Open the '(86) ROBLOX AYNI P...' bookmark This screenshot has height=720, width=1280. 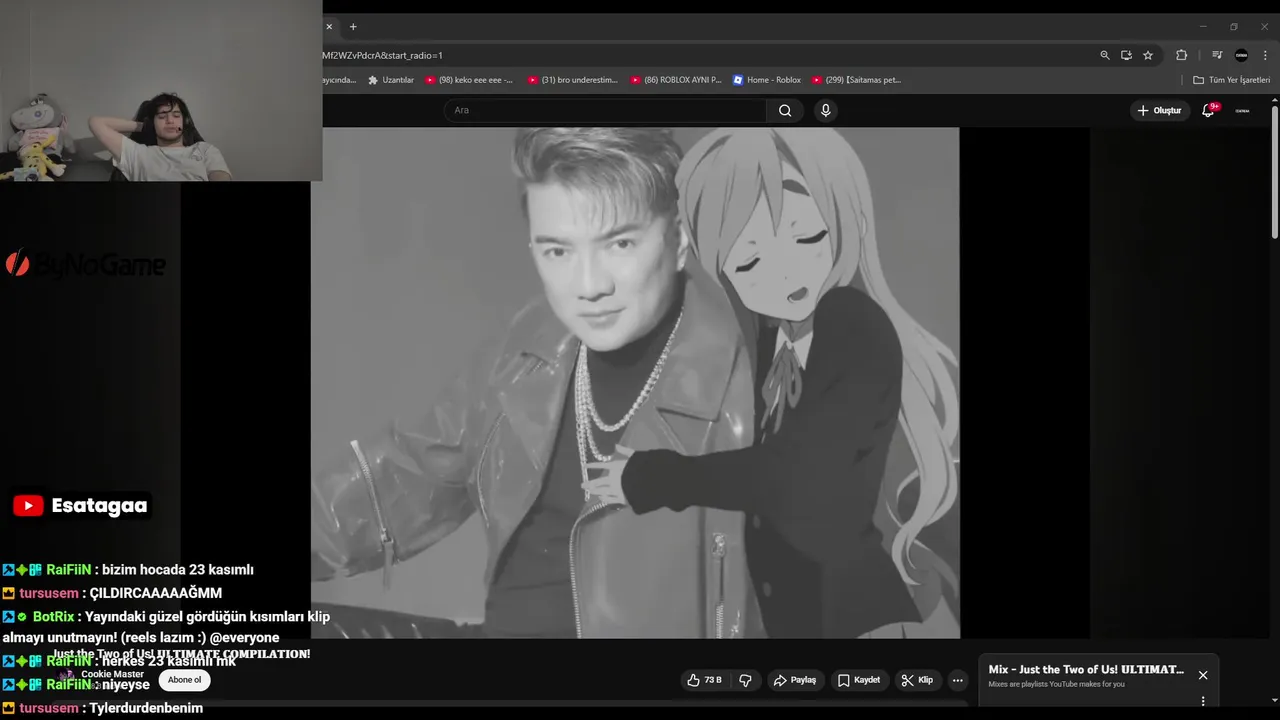pyautogui.click(x=676, y=80)
